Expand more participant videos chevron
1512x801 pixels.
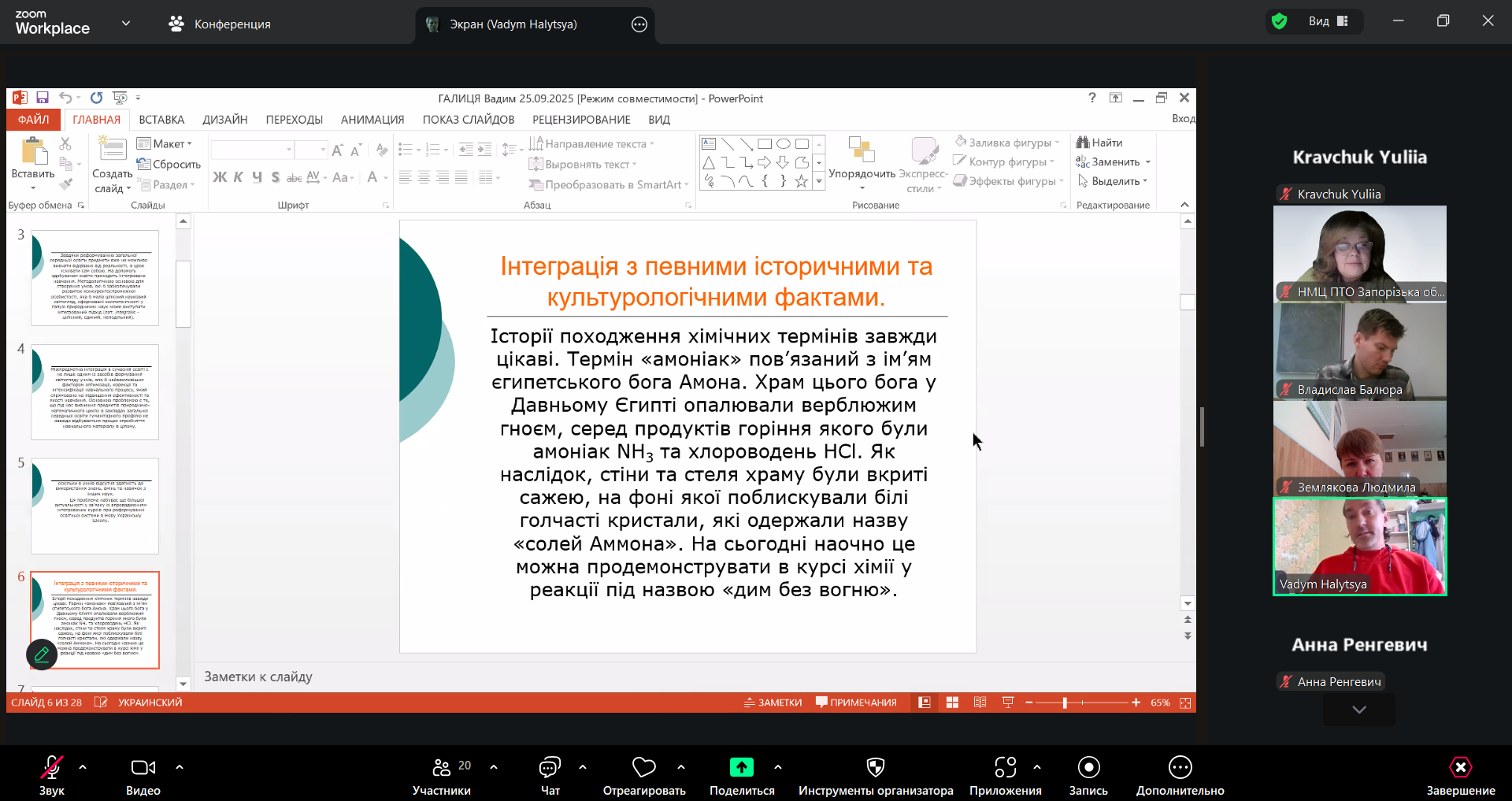click(x=1359, y=710)
